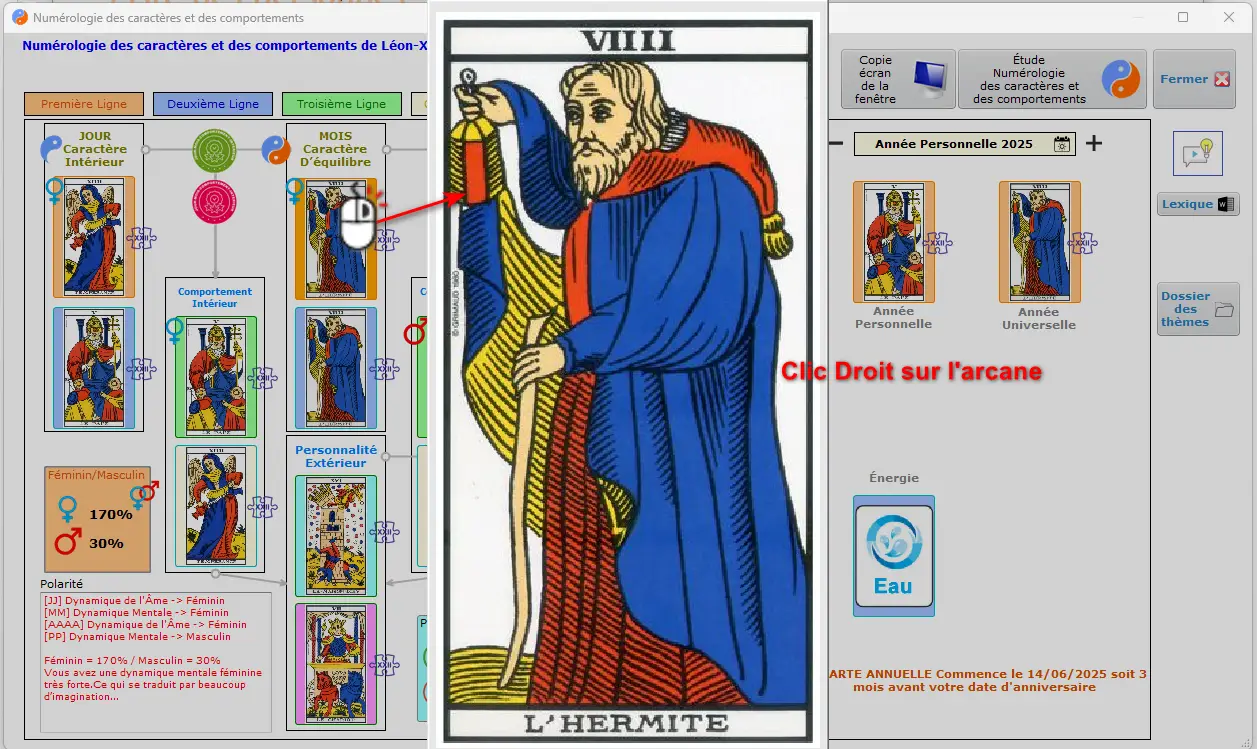Viewport: 1257px width, 749px height.
Task: Click the puzzle piece beside the Année Personnelle card
Action: (938, 243)
